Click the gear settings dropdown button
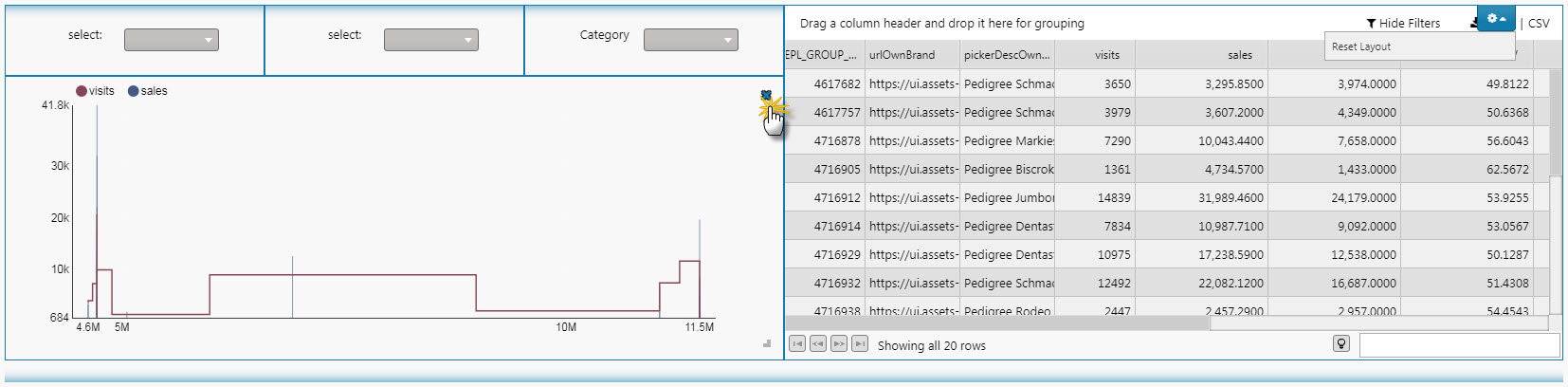 [1496, 19]
